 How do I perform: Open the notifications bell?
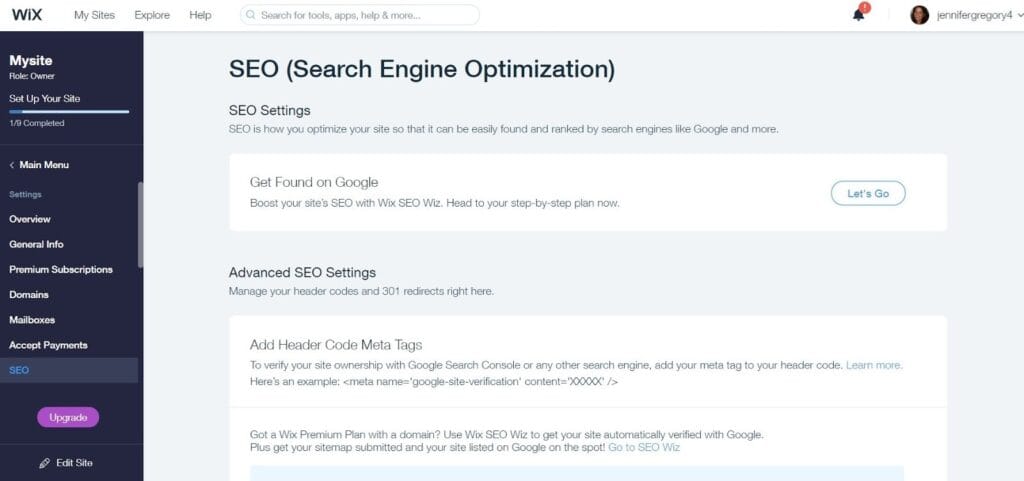pos(859,14)
